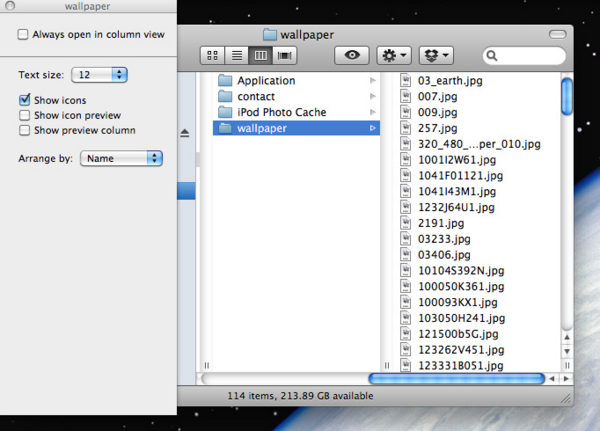Image resolution: width=600 pixels, height=431 pixels.
Task: Open the Arrange by dropdown
Action: [121, 158]
